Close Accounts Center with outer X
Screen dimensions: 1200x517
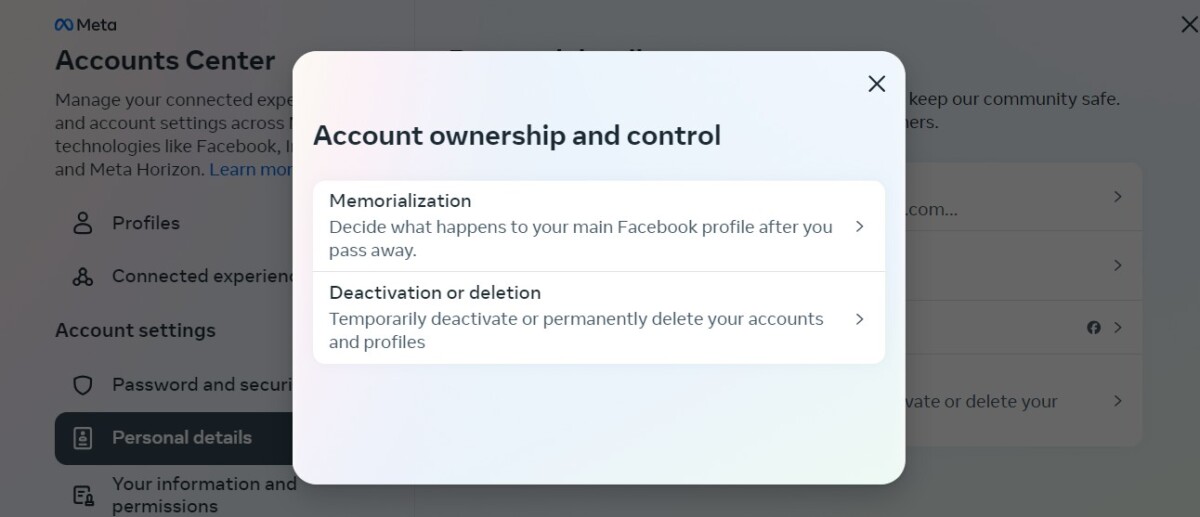pos(1189,25)
